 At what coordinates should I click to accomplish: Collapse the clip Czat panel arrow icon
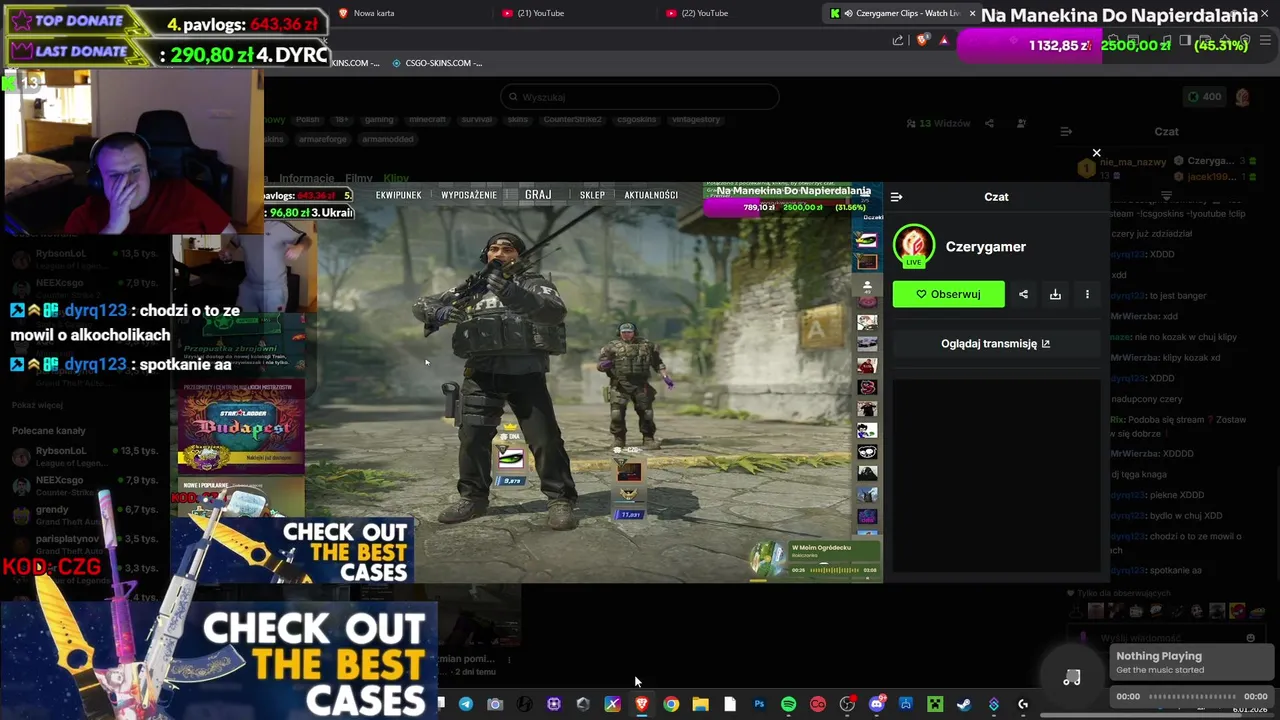[896, 197]
